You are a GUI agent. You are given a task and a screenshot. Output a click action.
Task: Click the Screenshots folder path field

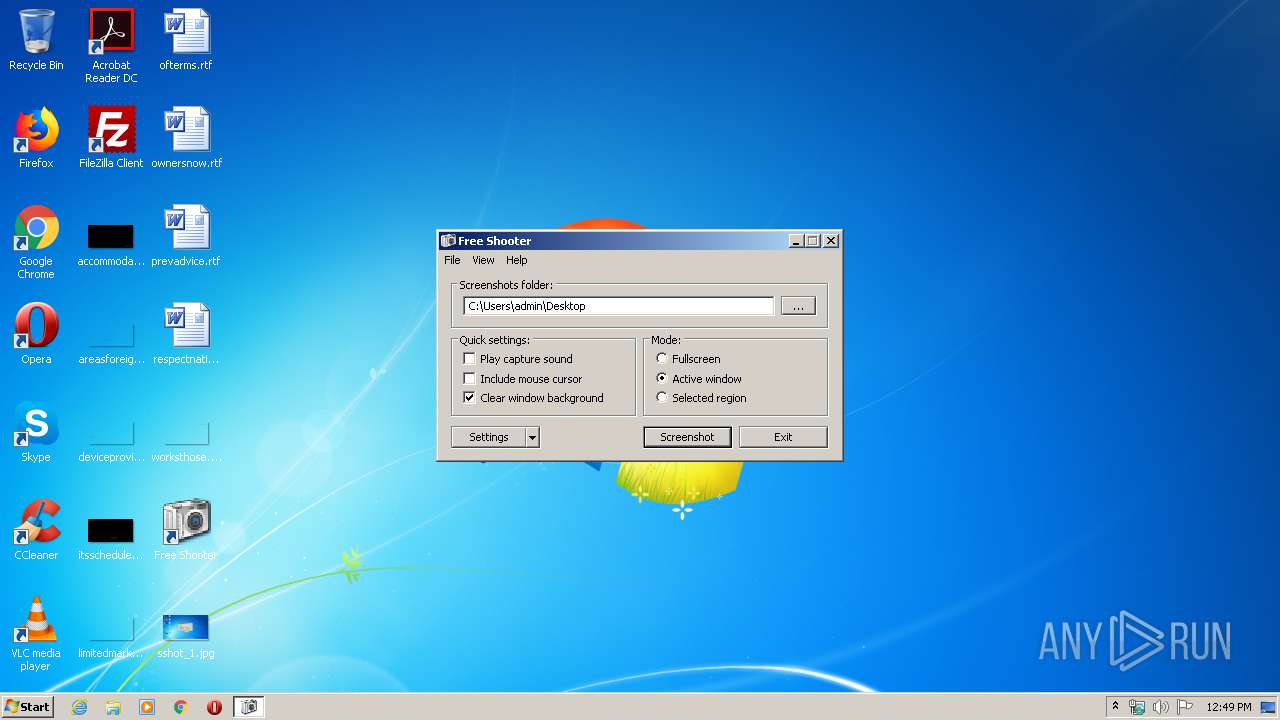click(618, 306)
